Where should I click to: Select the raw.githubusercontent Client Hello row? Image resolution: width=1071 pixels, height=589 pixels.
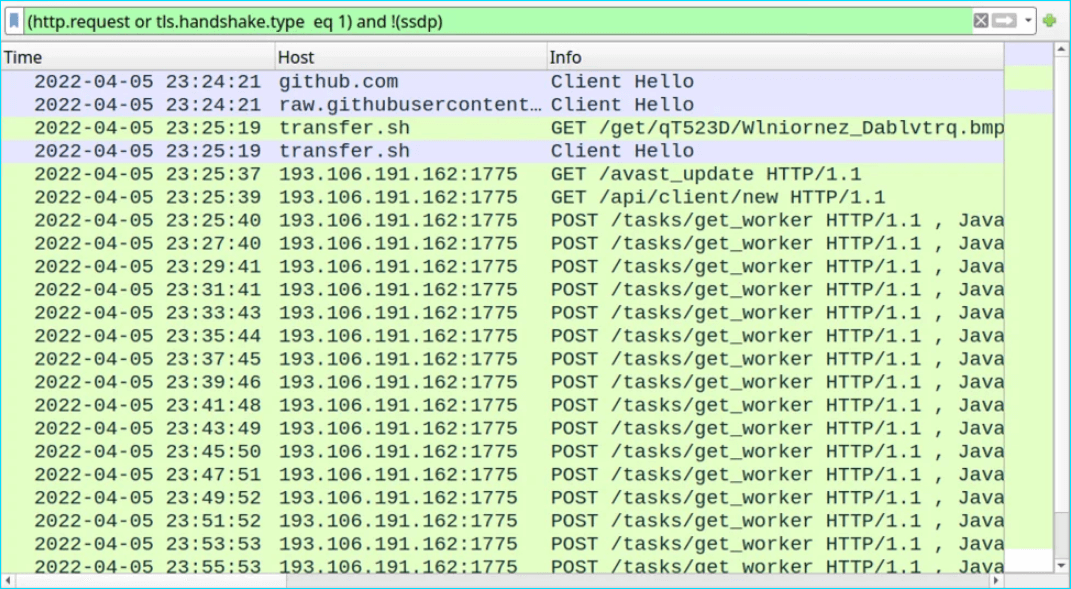[500, 105]
